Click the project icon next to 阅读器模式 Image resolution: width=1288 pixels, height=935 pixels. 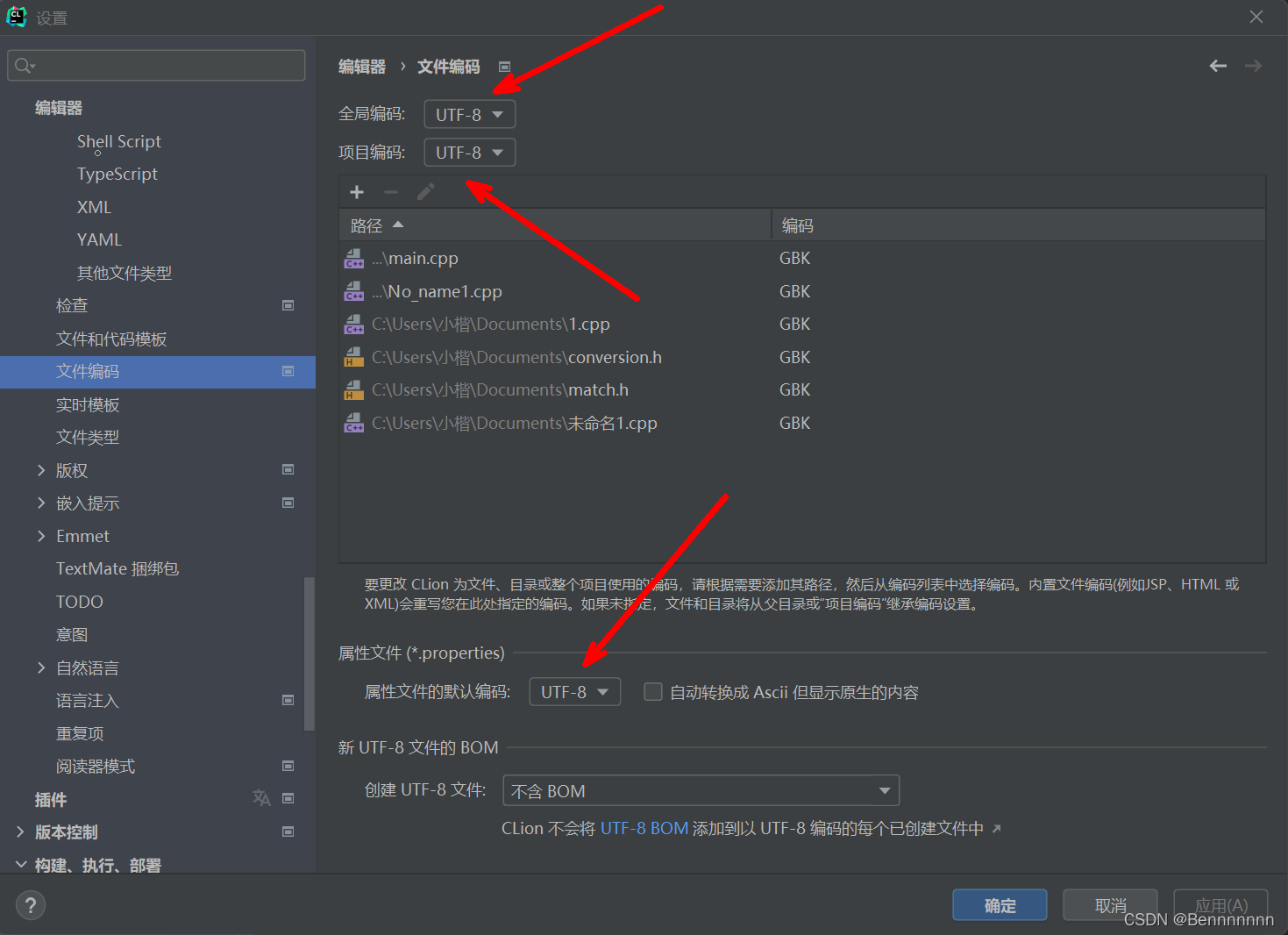click(288, 766)
